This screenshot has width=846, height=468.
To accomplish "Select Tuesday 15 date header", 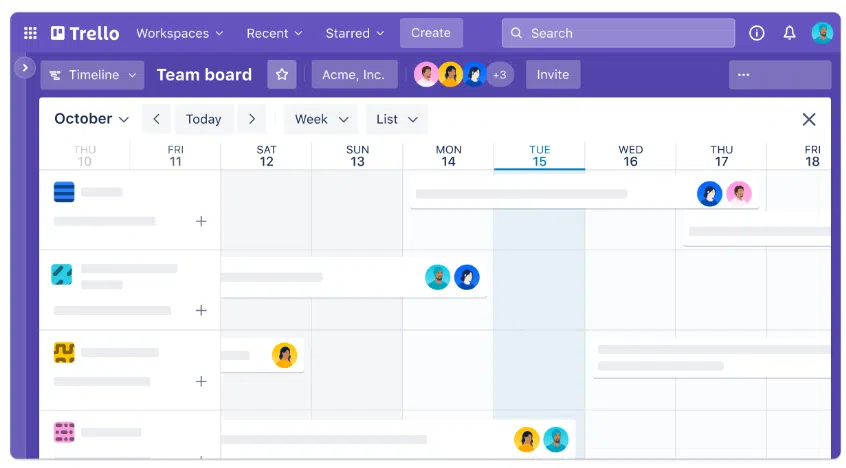I will click(539, 156).
